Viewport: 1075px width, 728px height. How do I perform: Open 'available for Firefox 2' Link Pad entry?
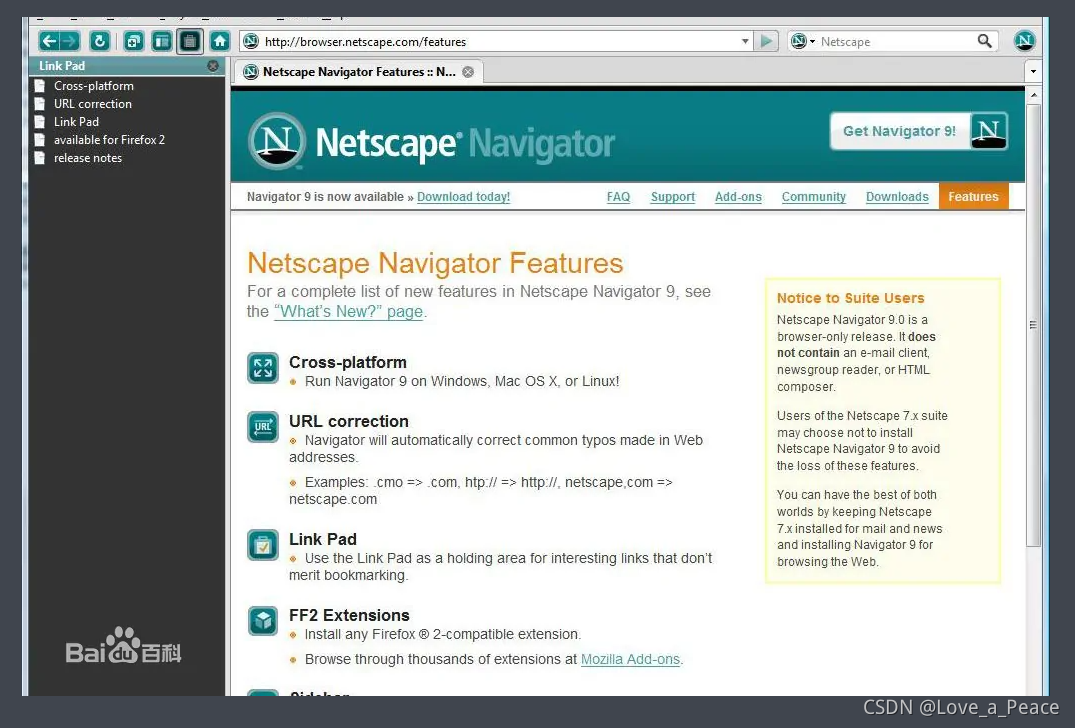tap(109, 139)
